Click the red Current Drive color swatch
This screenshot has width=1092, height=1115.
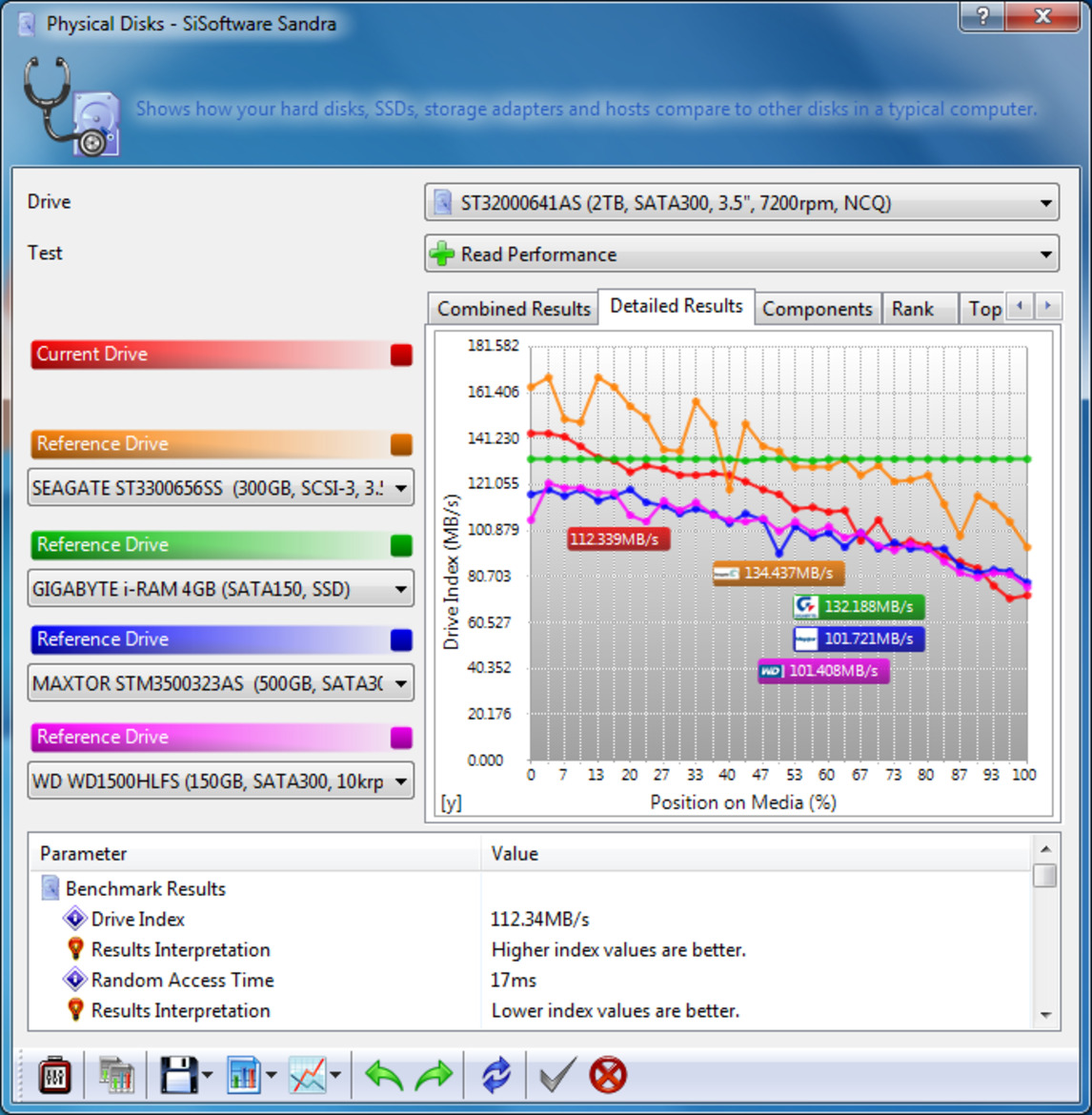click(x=401, y=355)
